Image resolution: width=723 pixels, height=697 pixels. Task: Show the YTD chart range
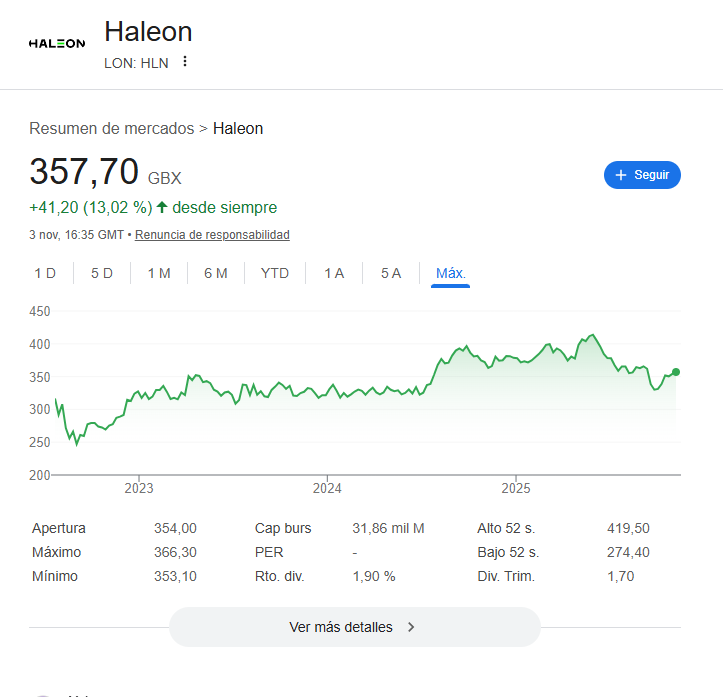pos(275,273)
